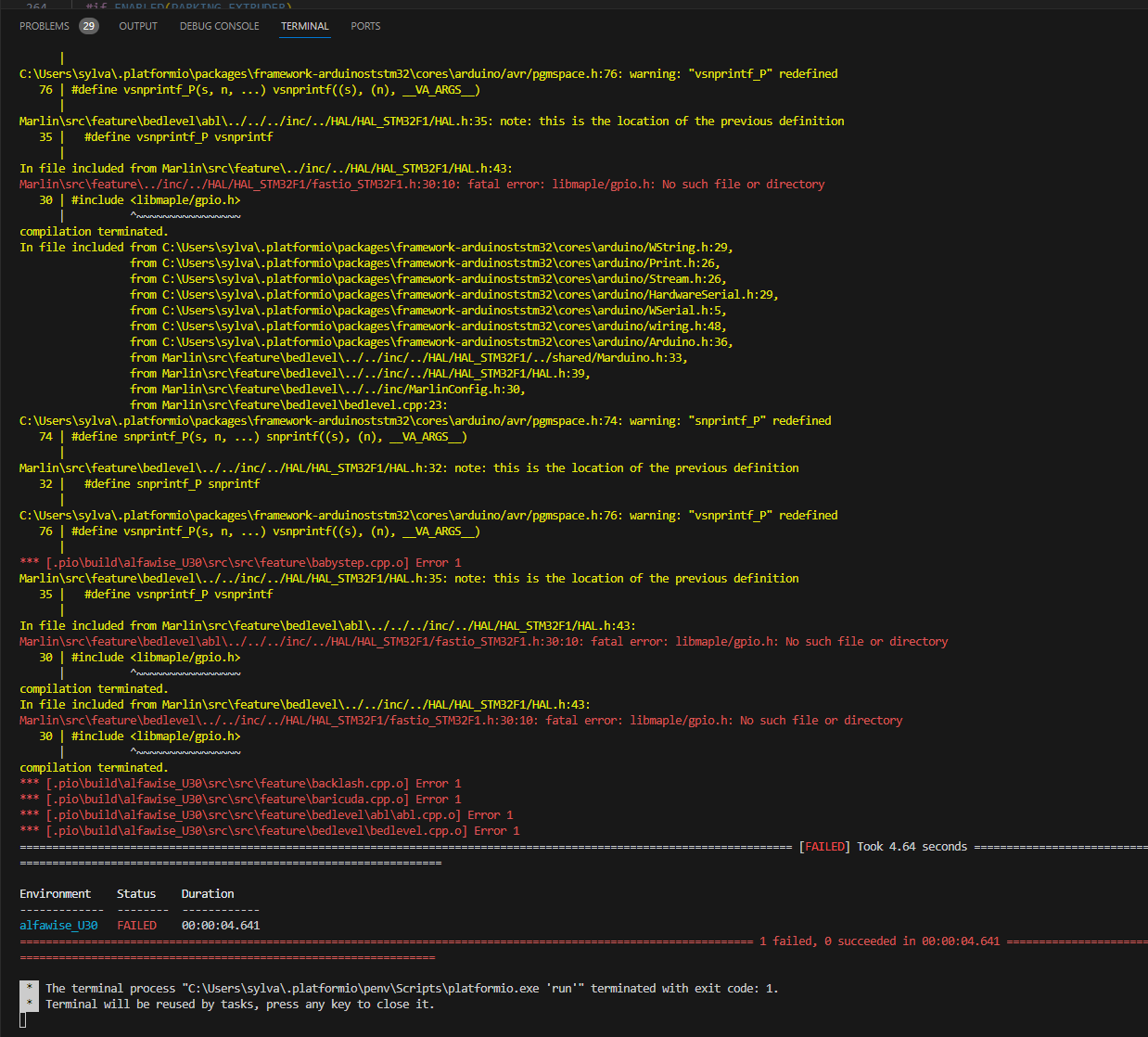Image resolution: width=1148 pixels, height=1037 pixels.
Task: Click 00:00:04.641 under the Duration column
Action: tap(221, 926)
